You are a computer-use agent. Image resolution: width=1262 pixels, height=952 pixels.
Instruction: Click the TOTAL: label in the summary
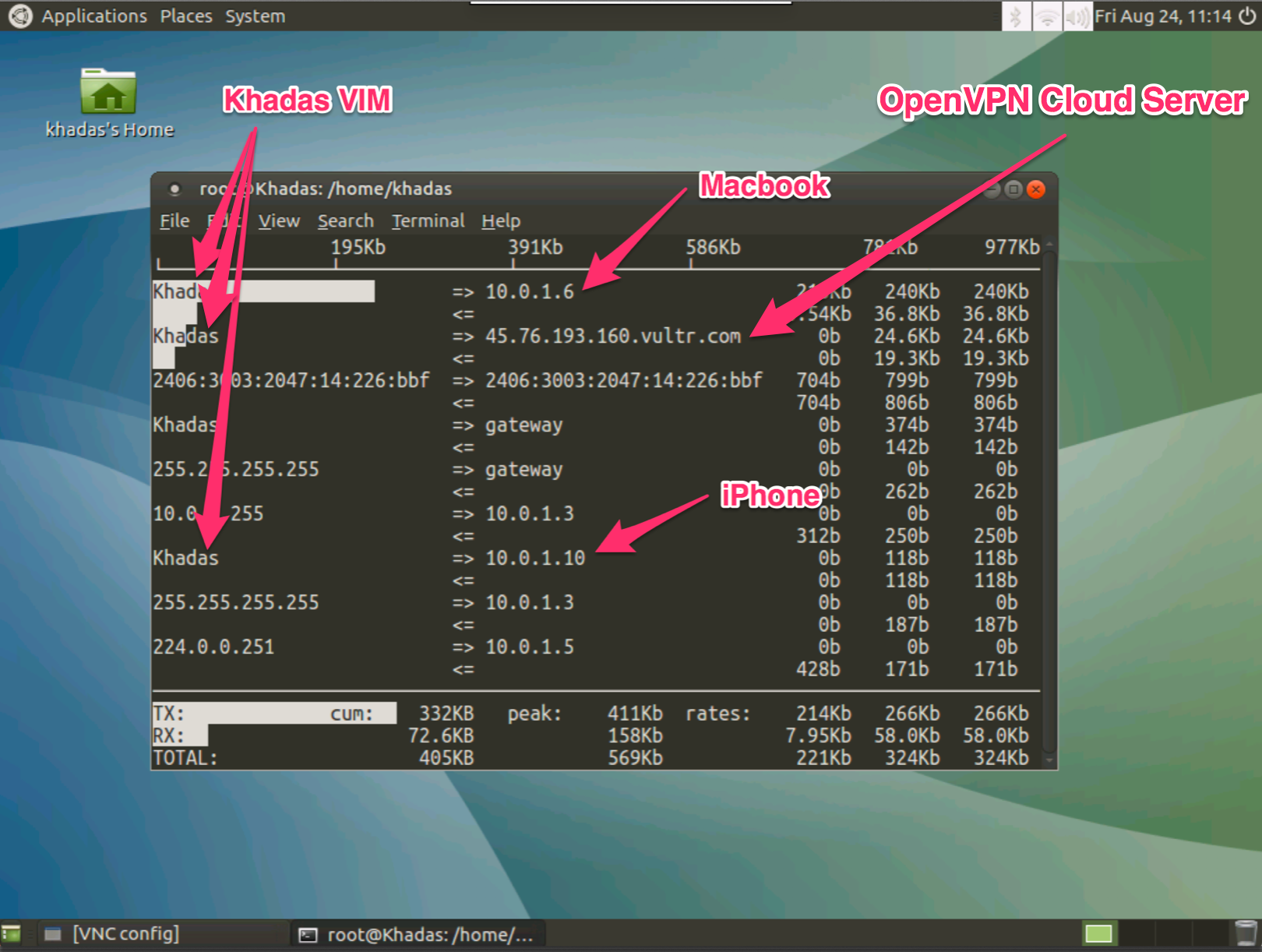pos(185,758)
